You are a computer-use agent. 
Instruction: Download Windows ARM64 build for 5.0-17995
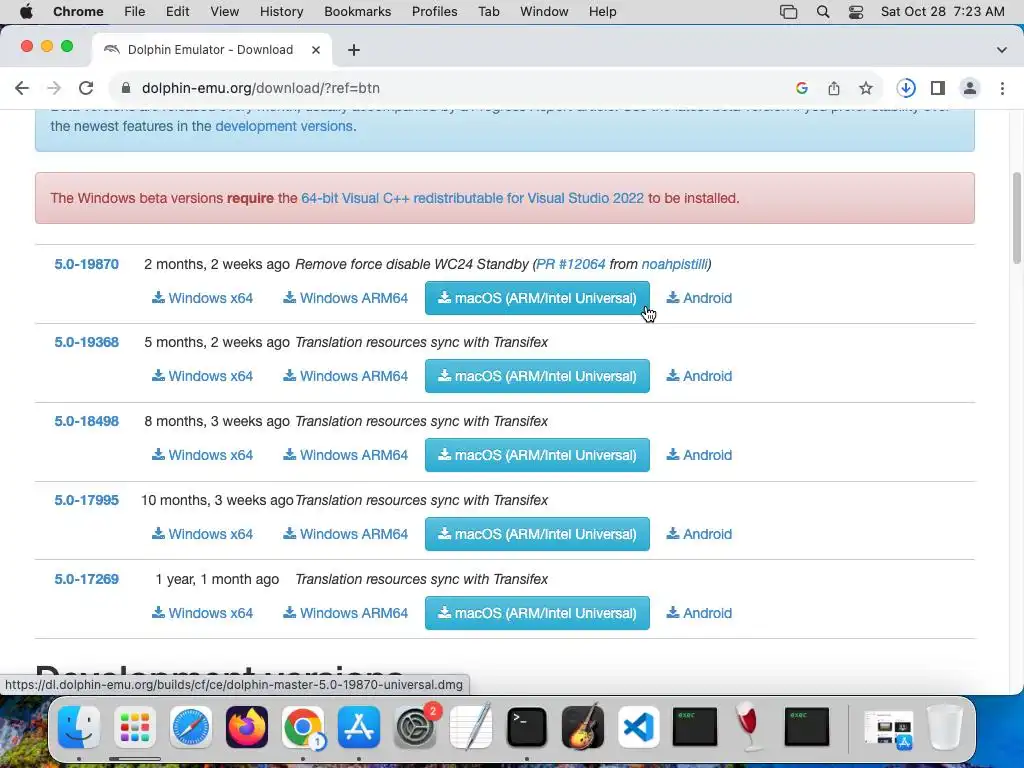tap(345, 534)
